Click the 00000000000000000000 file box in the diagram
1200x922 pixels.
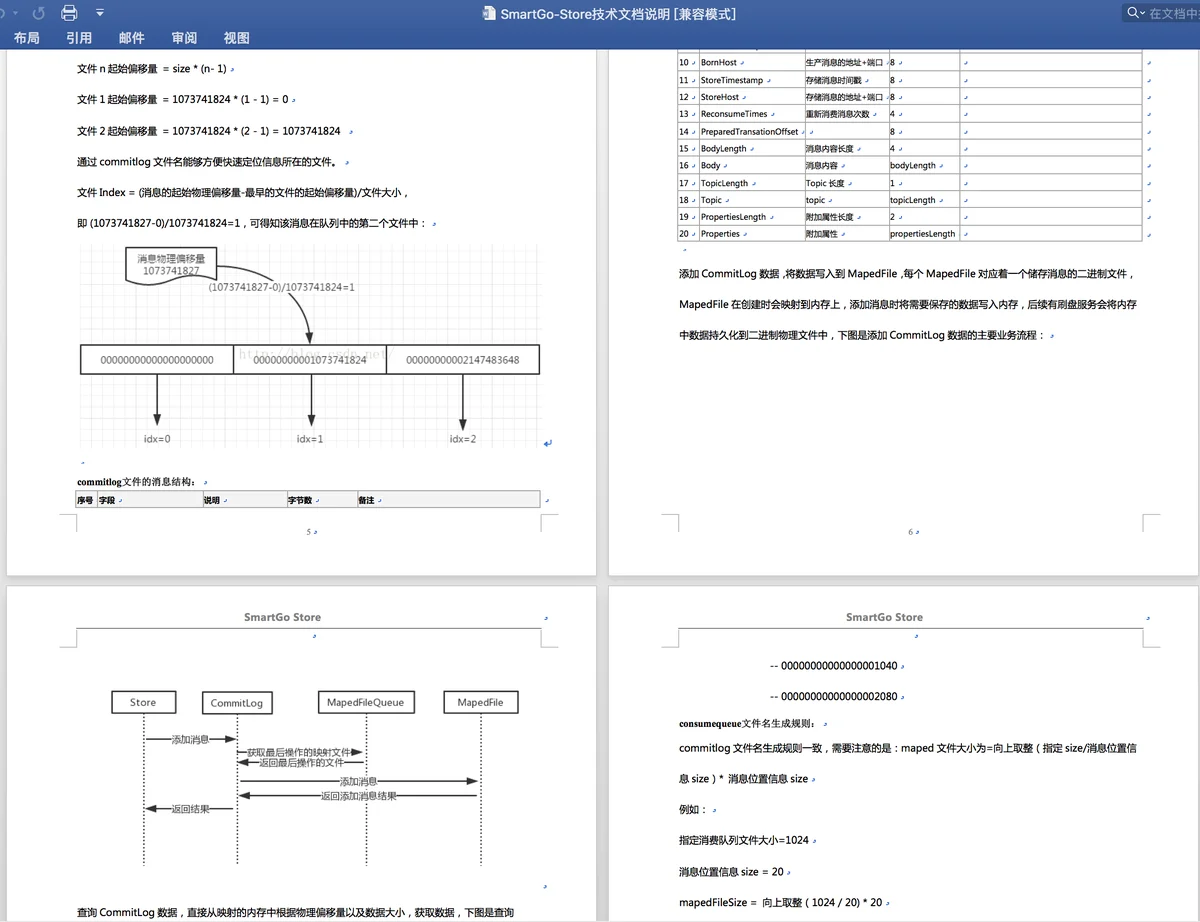pyautogui.click(x=157, y=360)
